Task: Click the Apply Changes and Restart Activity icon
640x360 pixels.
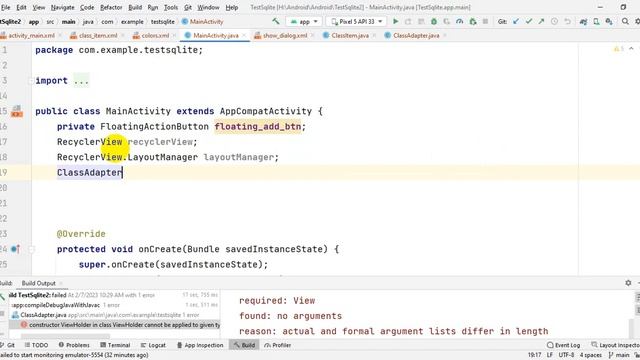Action: 408,21
